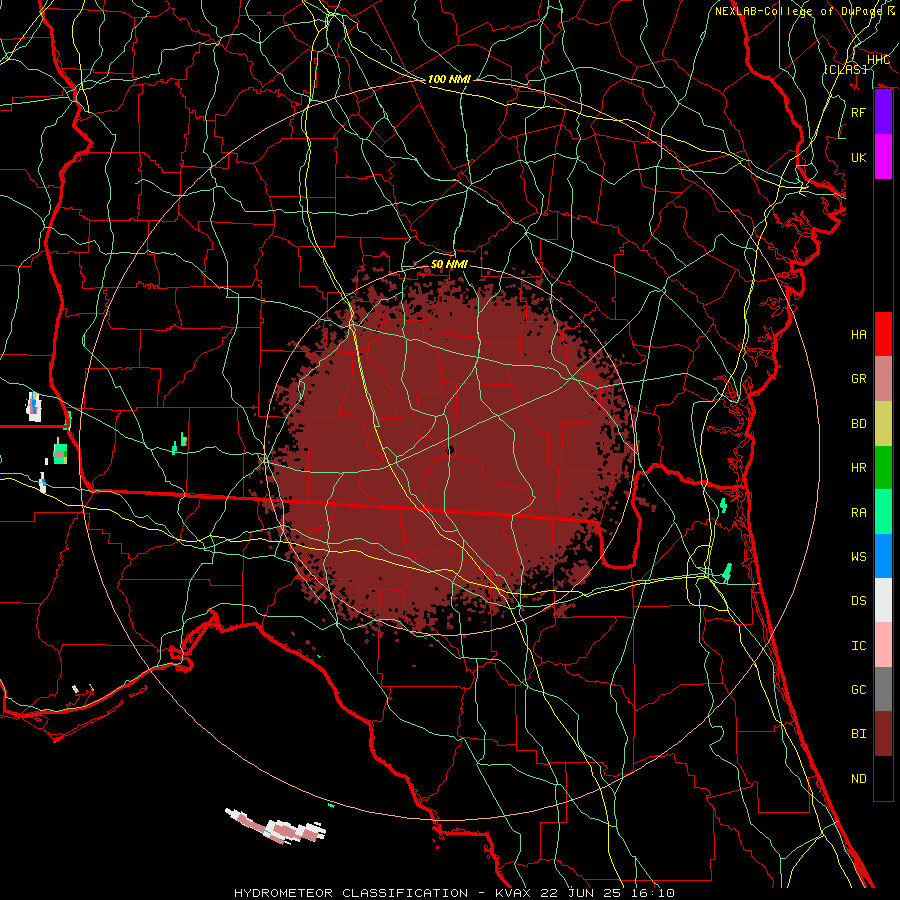
Task: Click the BI legend label
Action: [859, 734]
